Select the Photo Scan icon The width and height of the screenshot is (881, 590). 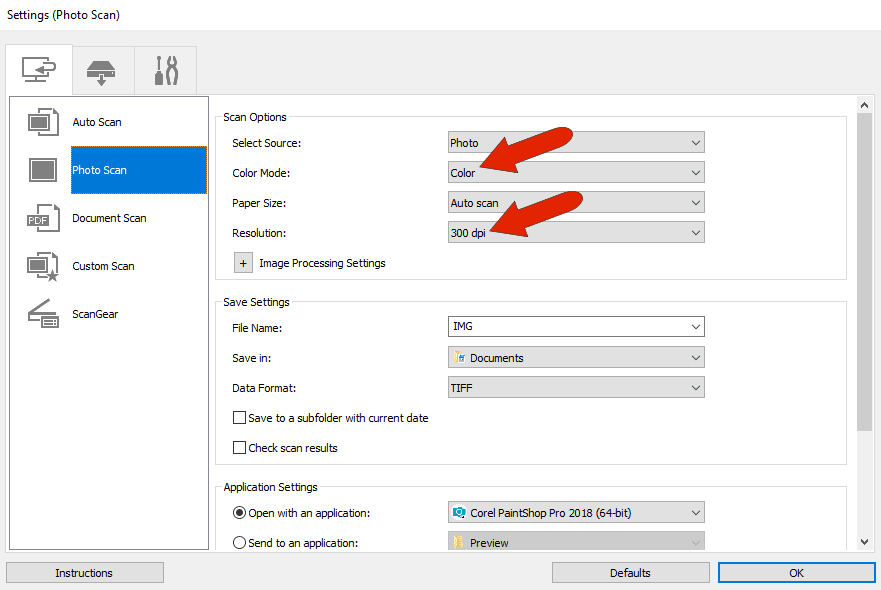(x=44, y=170)
